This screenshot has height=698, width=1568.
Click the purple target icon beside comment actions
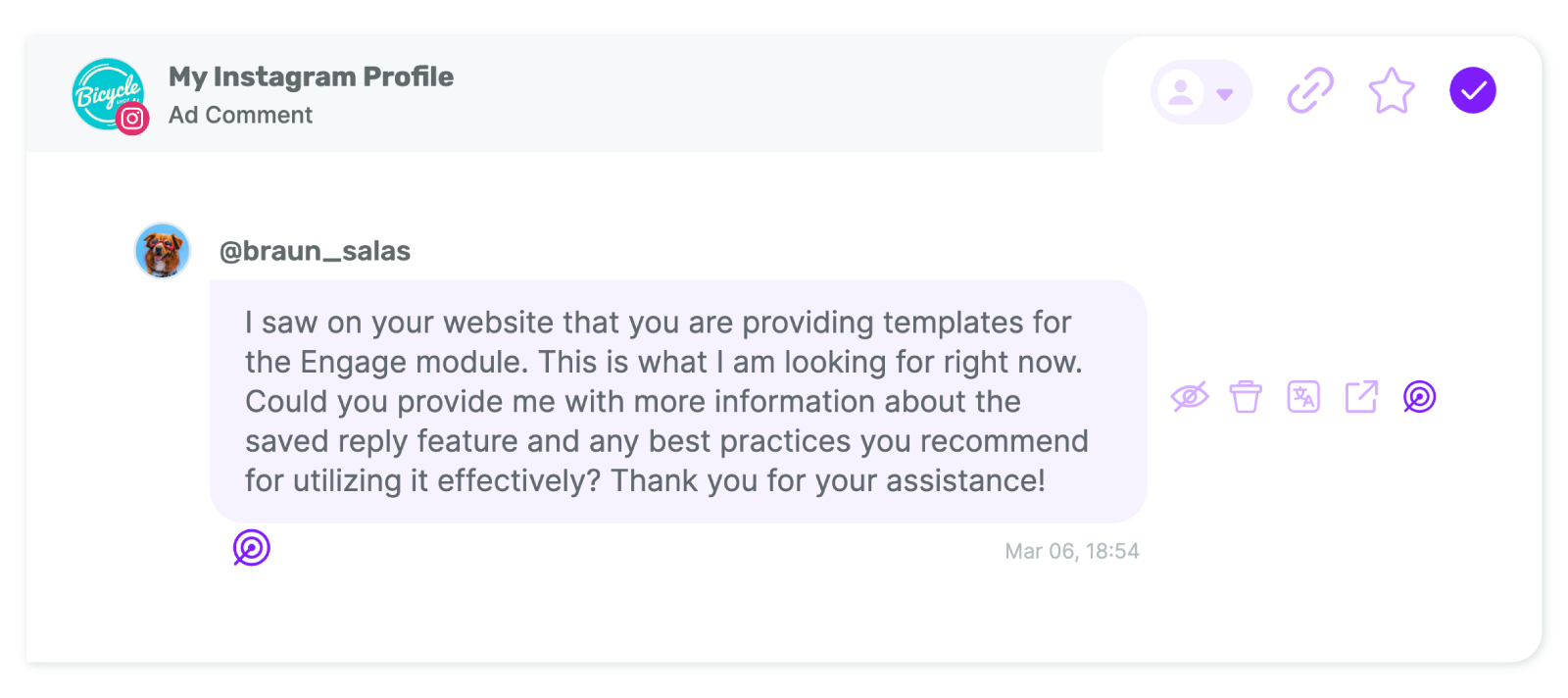[1419, 397]
